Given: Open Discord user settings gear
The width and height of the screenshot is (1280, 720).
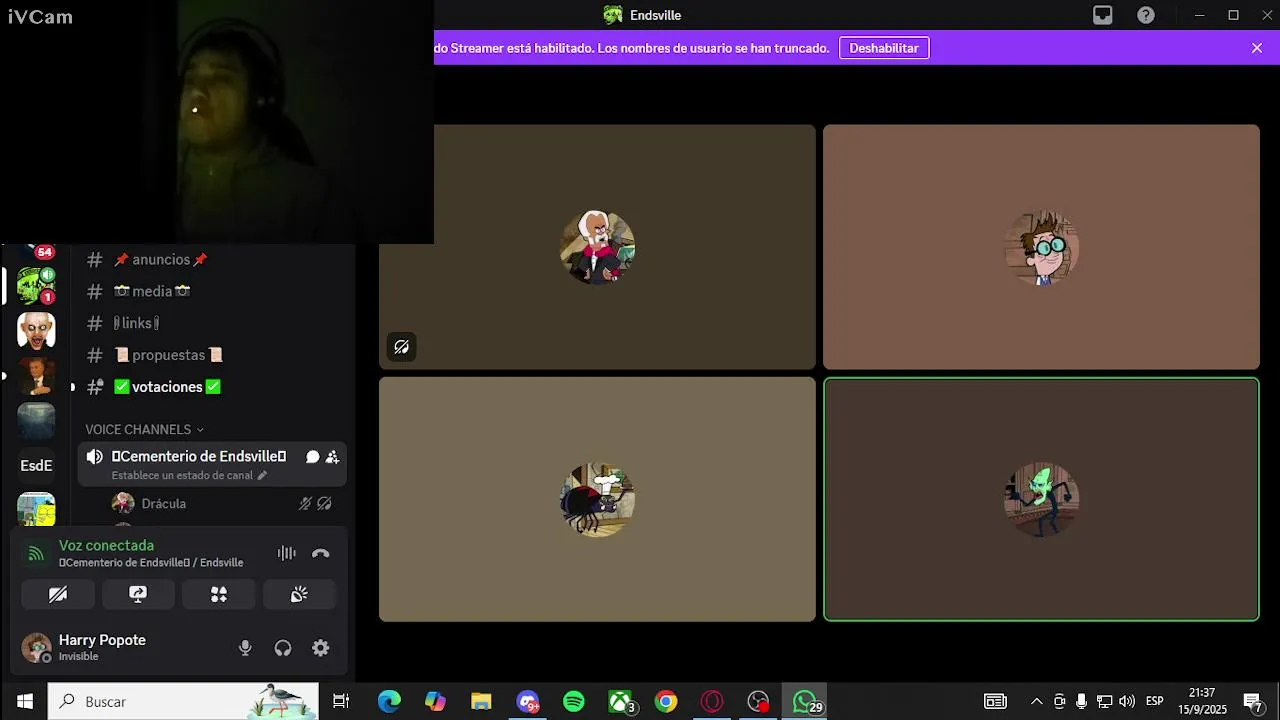Looking at the screenshot, I should (321, 648).
